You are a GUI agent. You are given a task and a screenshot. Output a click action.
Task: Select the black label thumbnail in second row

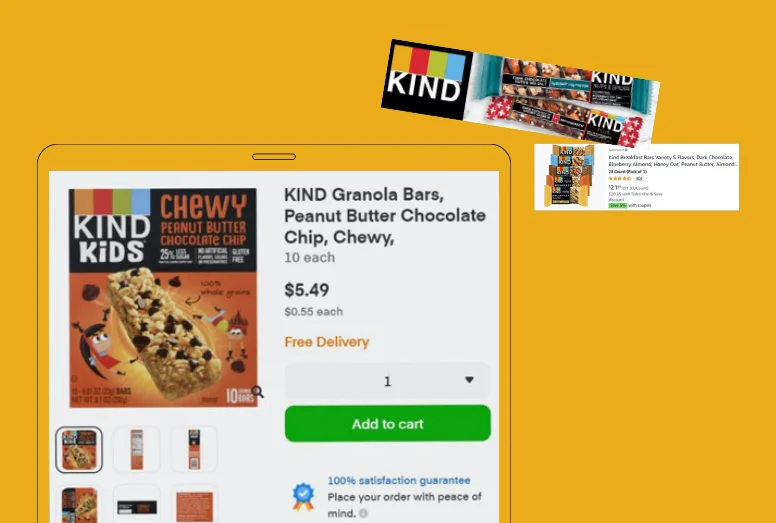coord(137,505)
